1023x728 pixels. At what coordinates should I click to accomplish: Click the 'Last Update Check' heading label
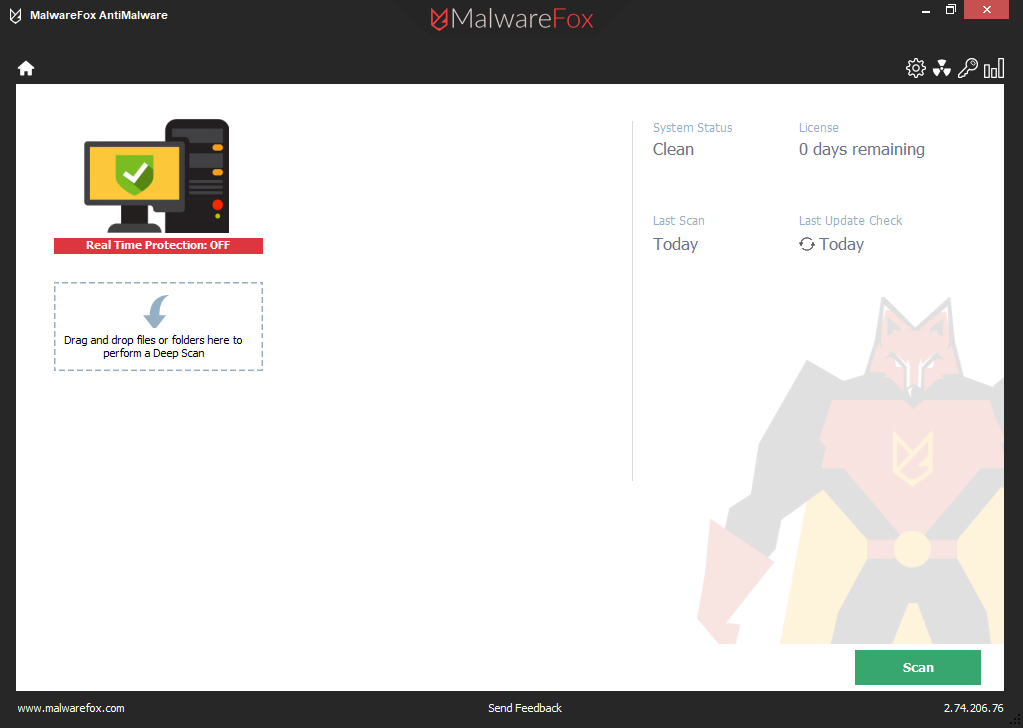click(850, 220)
